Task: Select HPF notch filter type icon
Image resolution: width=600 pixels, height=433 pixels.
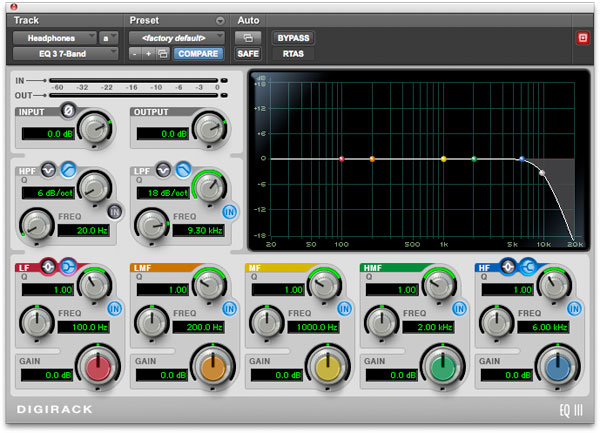Action: tap(48, 170)
